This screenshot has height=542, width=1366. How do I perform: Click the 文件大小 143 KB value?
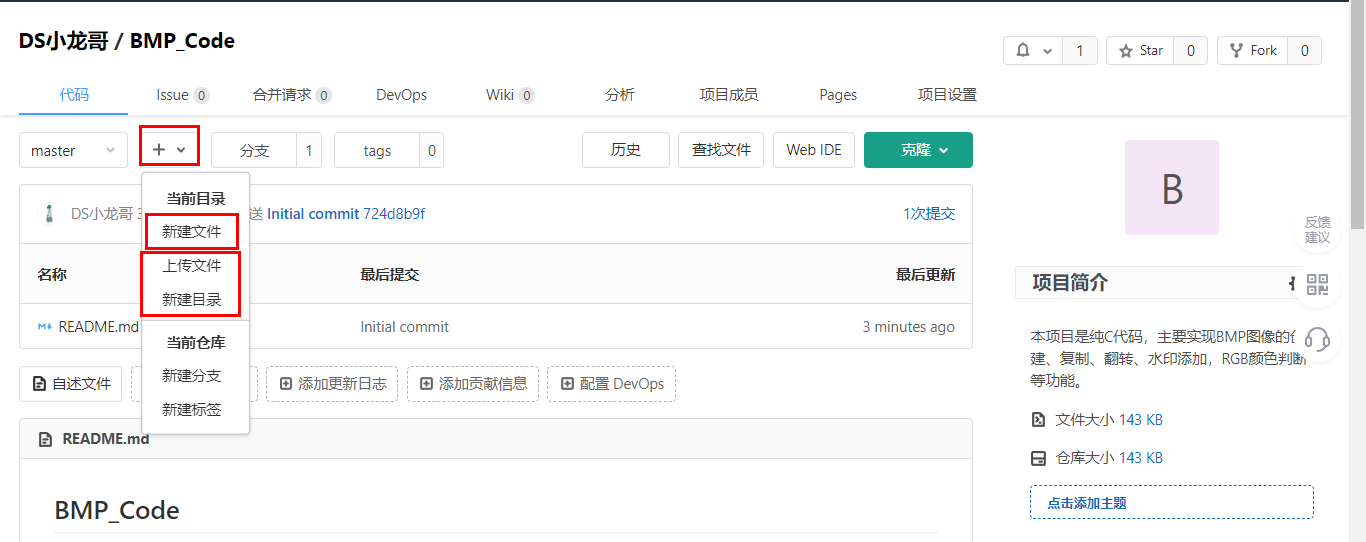click(x=1141, y=420)
